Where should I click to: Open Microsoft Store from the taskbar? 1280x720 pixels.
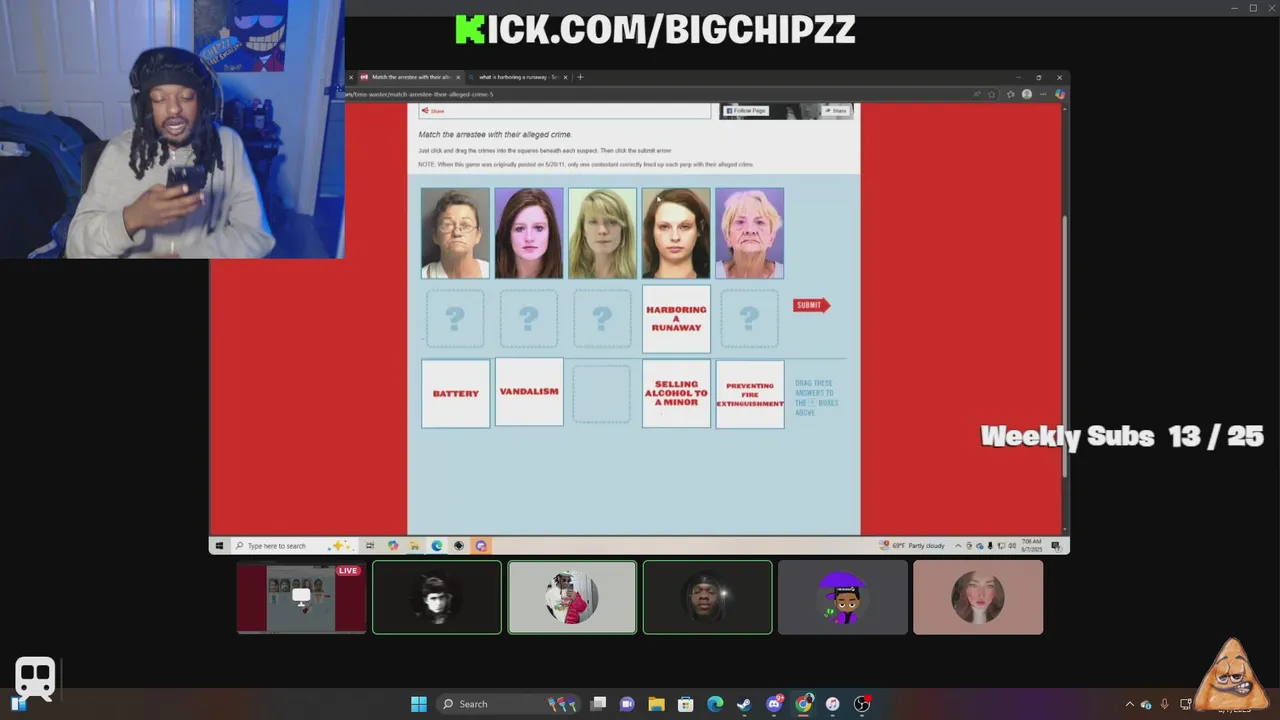pos(686,704)
